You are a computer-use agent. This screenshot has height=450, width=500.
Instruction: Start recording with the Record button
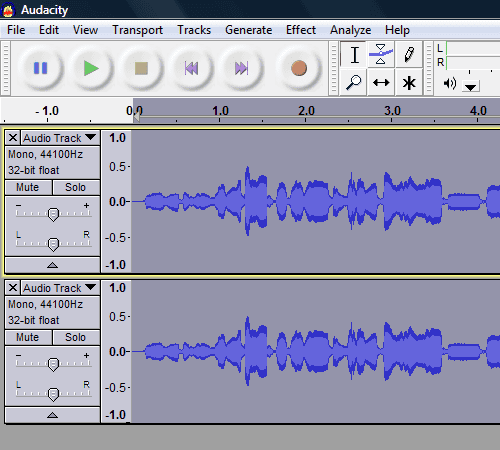(299, 68)
